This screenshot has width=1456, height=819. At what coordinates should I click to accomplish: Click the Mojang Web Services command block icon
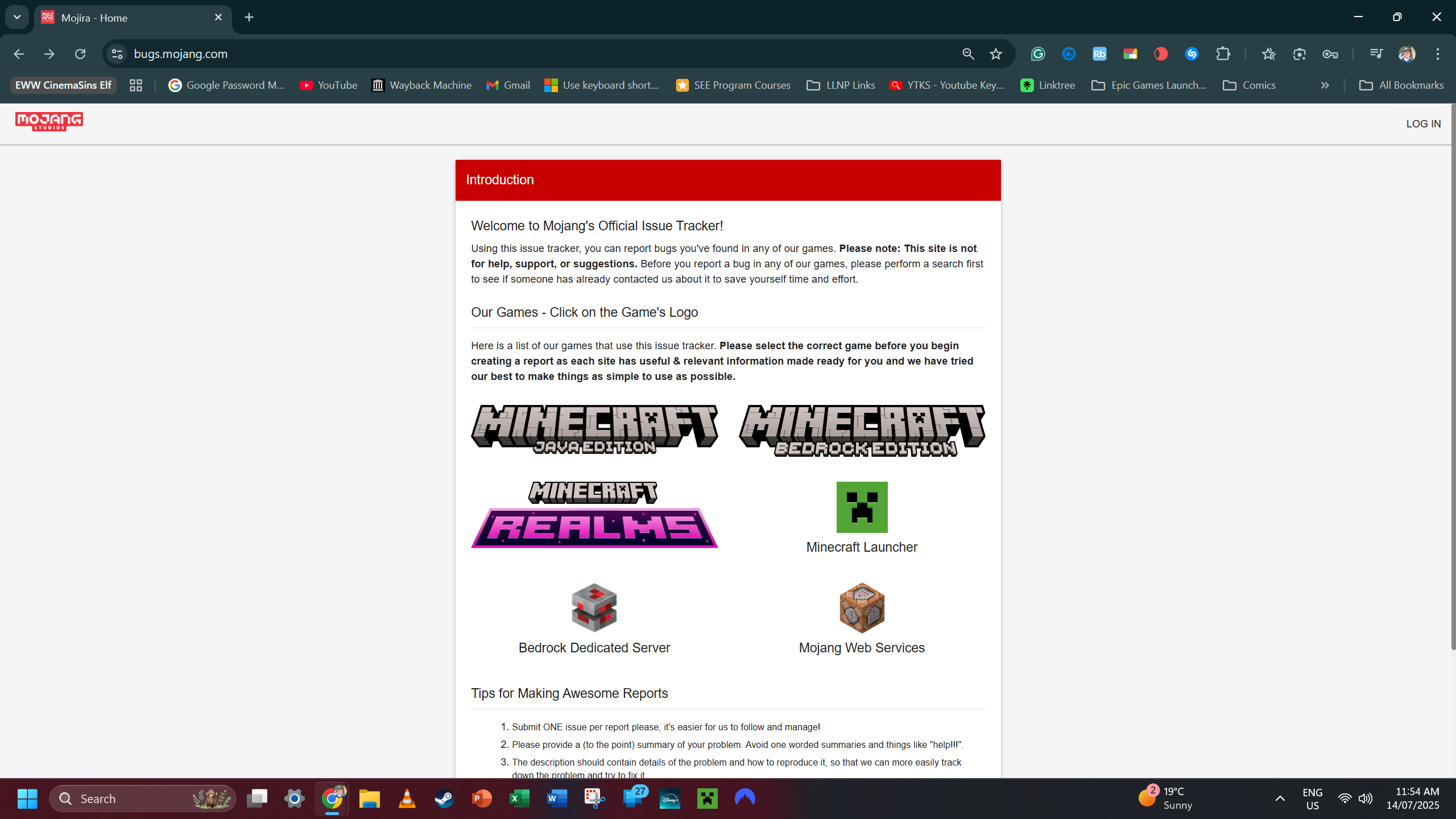coord(862,607)
